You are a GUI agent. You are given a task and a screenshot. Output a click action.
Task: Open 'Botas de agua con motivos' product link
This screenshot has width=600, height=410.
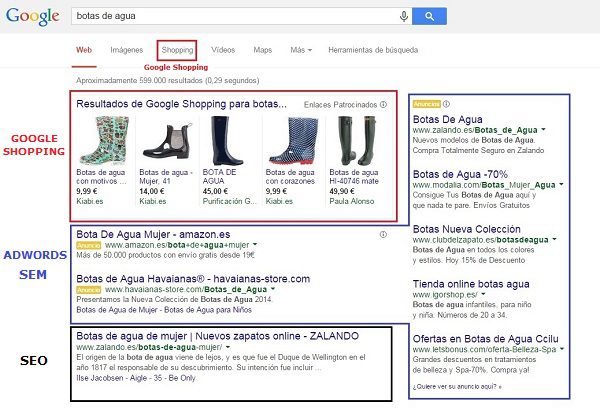pyautogui.click(x=101, y=176)
